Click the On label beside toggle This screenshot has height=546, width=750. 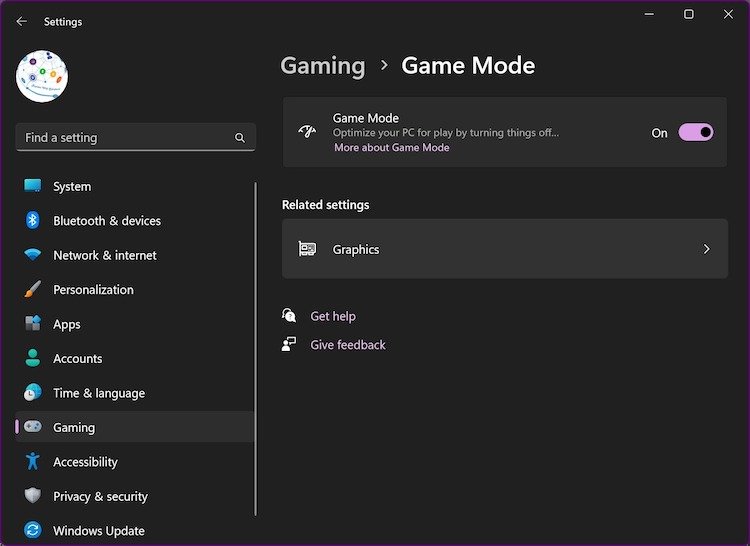pyautogui.click(x=660, y=133)
